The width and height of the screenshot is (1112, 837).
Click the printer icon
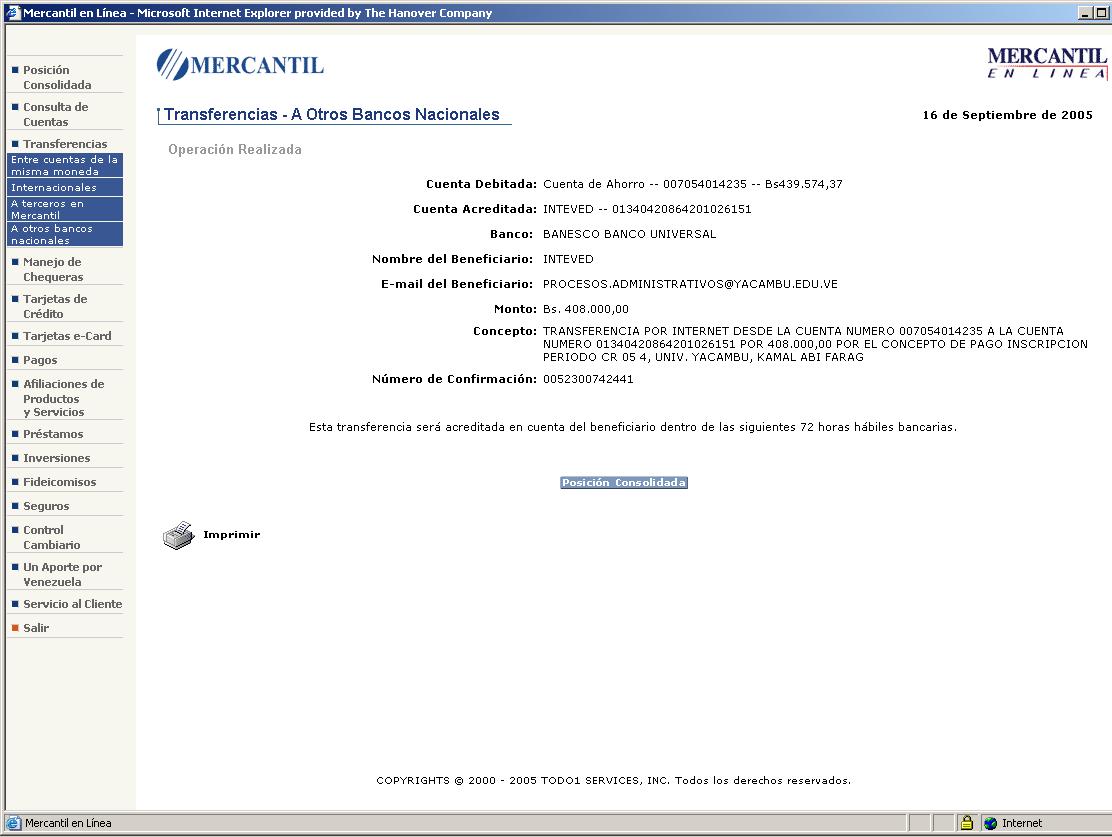coord(178,536)
